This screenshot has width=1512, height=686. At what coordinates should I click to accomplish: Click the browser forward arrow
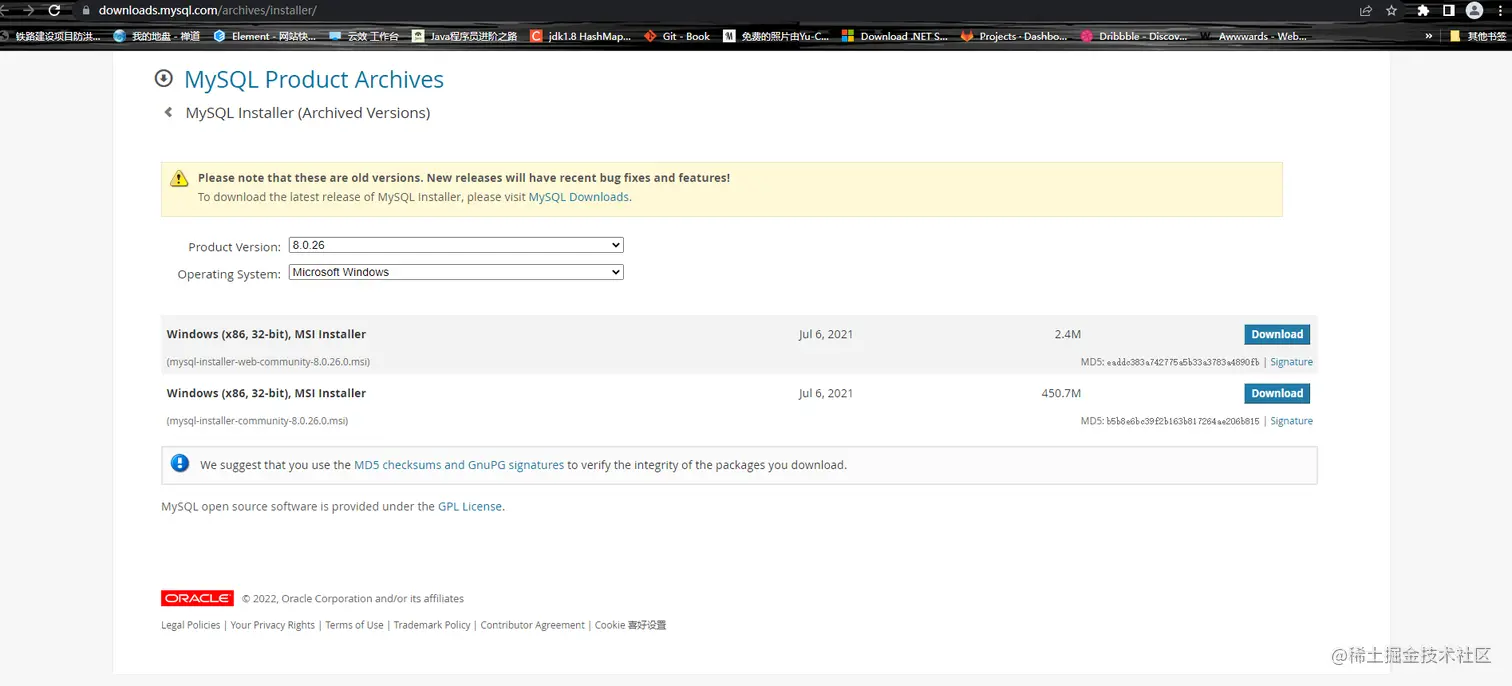[27, 10]
